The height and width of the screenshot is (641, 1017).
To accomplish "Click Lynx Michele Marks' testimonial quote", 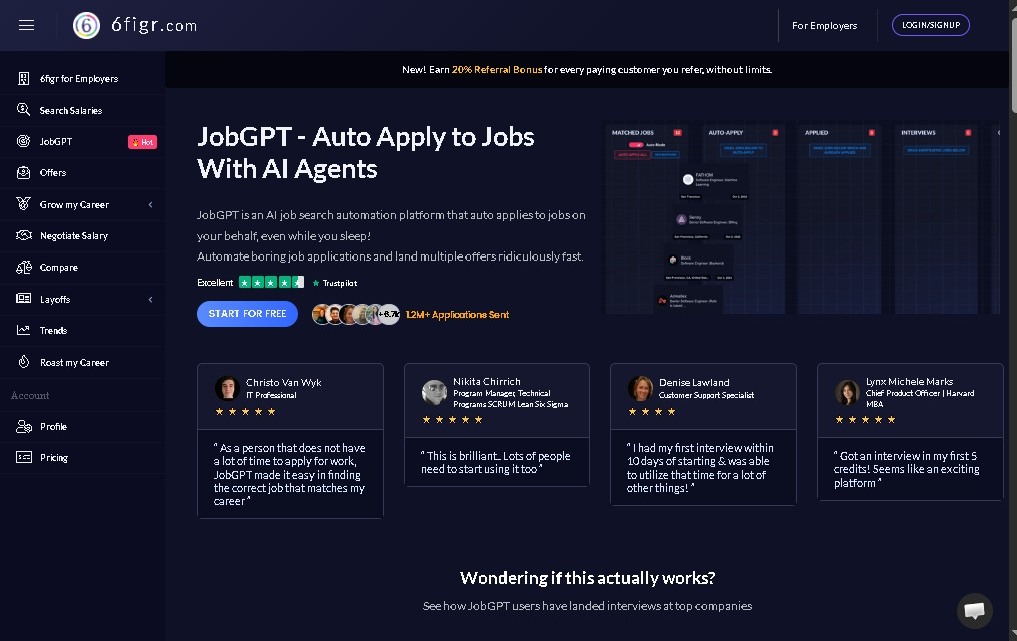I will [x=907, y=469].
